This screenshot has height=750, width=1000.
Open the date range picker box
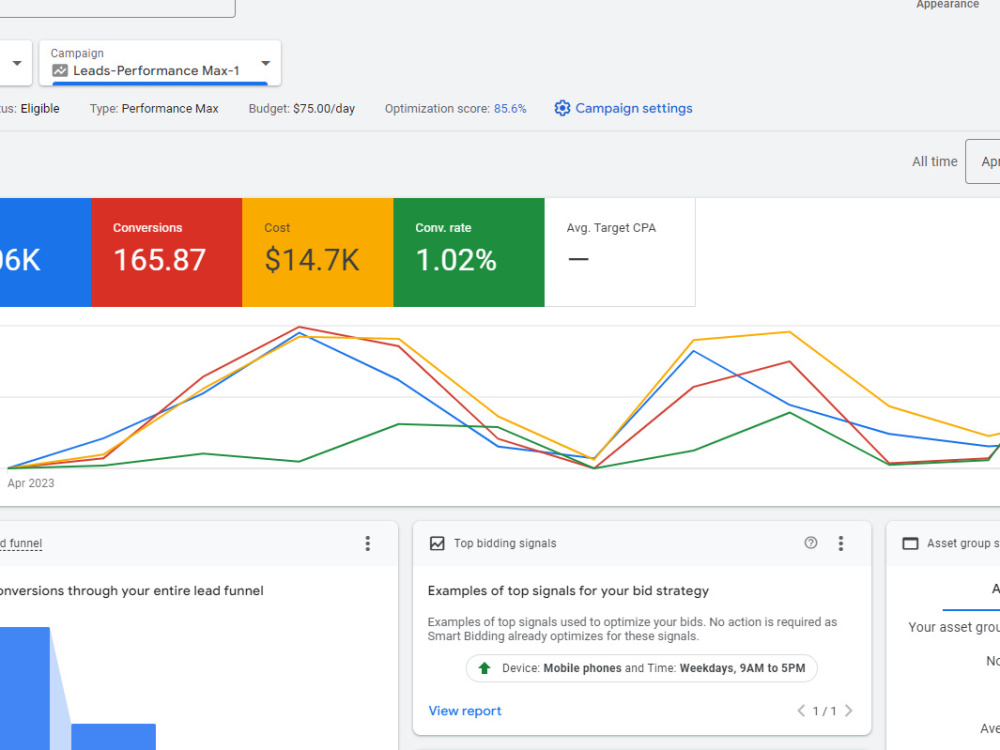coord(983,161)
